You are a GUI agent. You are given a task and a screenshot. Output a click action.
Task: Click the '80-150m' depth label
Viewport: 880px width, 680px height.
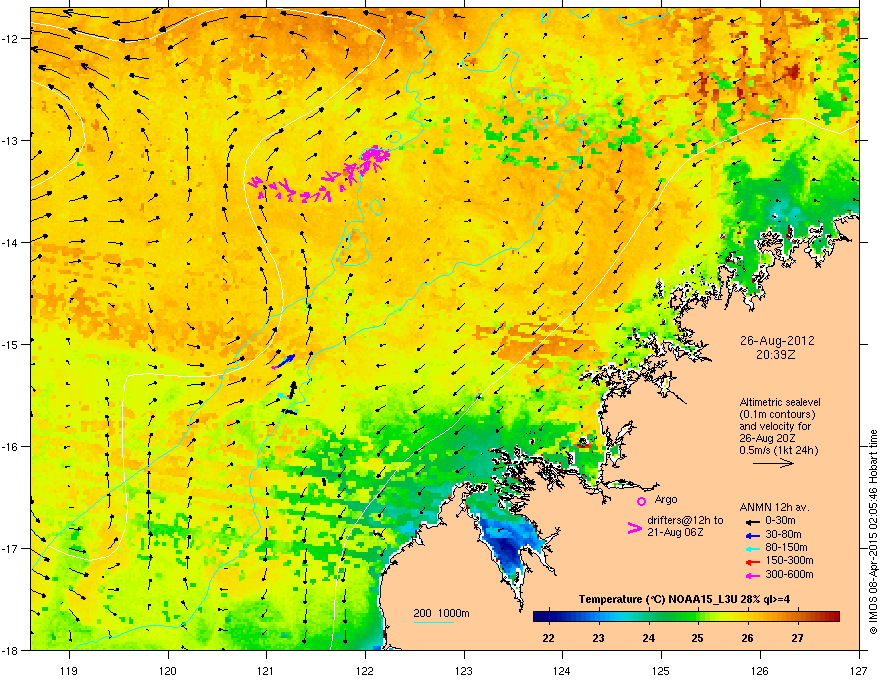coord(786,548)
